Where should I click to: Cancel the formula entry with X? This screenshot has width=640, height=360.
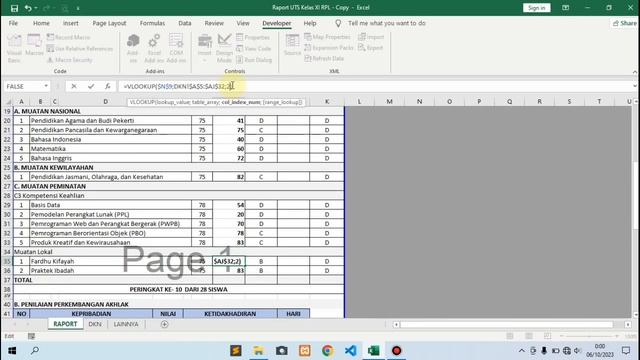74,86
